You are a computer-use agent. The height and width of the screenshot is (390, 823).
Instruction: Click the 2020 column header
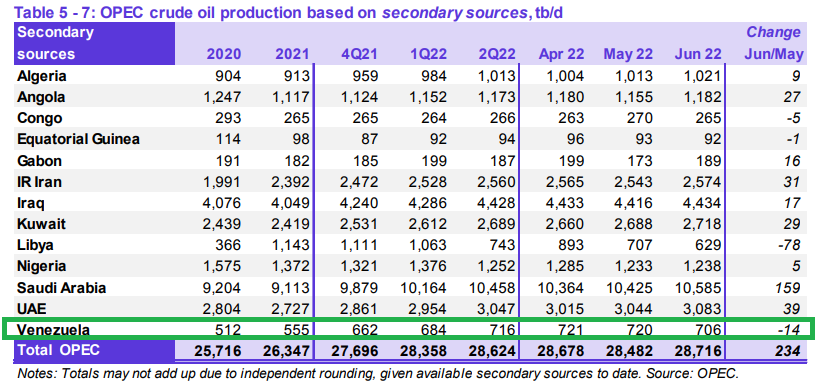pos(224,54)
